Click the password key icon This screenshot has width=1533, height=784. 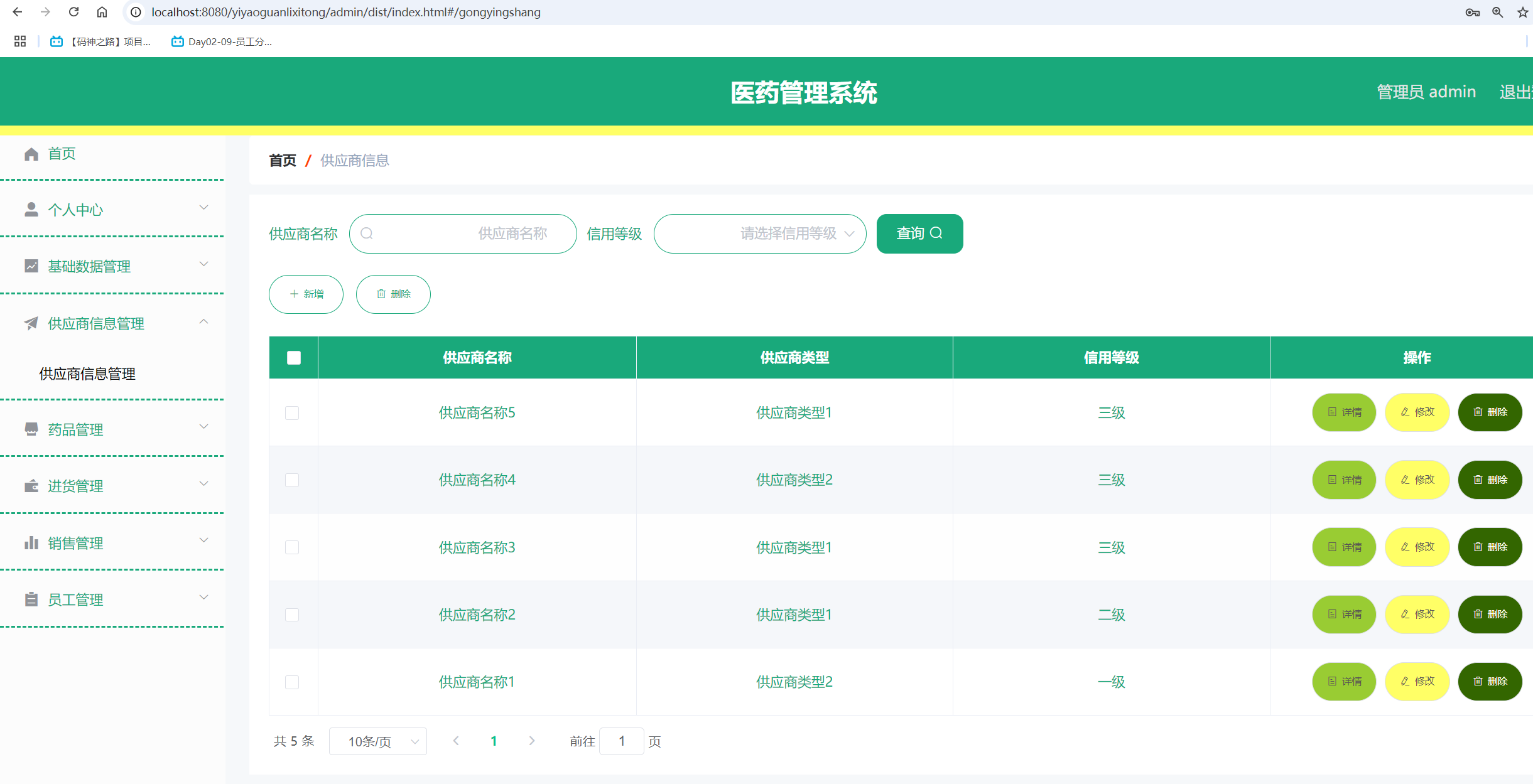click(x=1472, y=12)
